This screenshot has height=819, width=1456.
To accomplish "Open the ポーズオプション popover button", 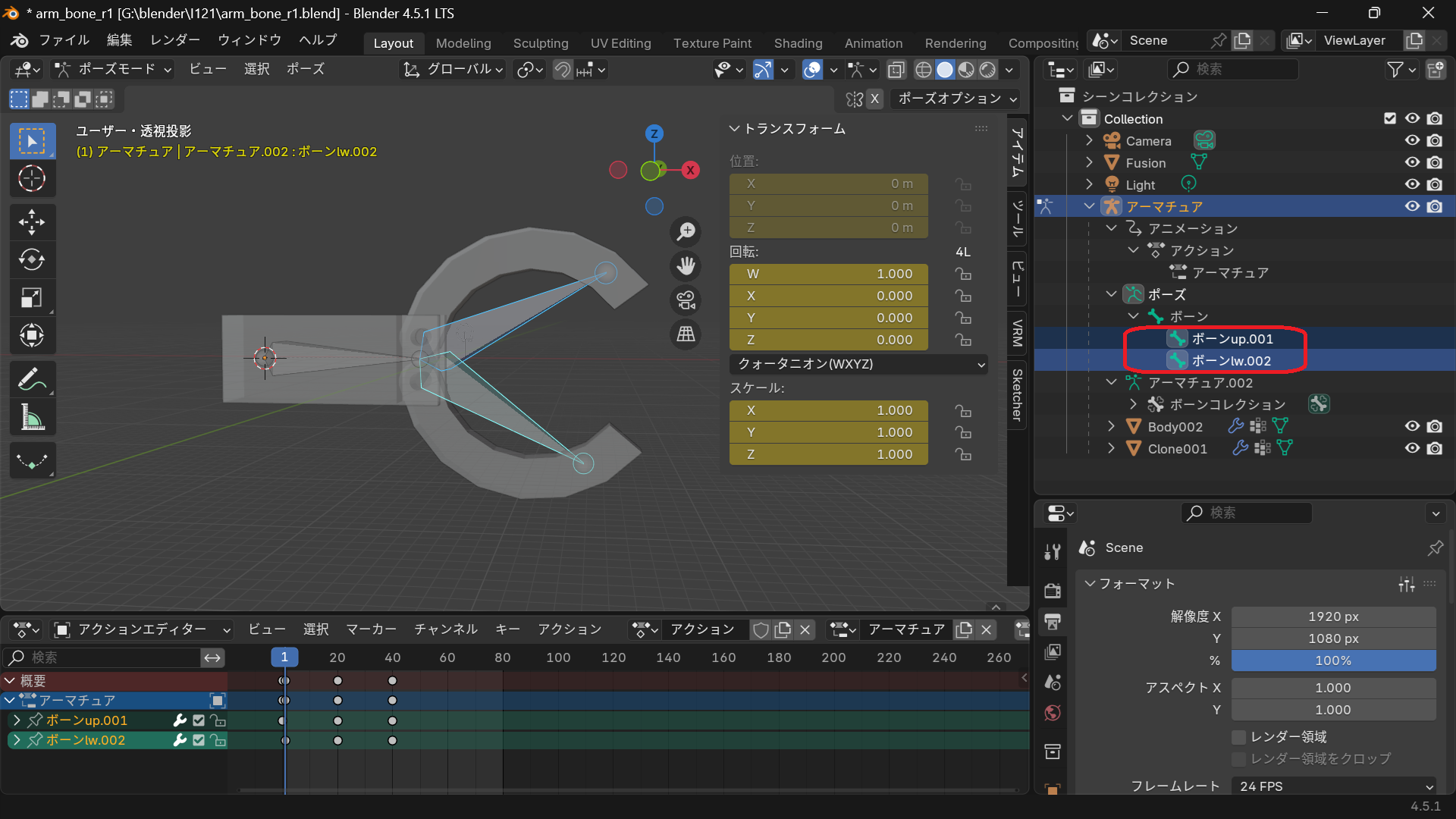I will click(957, 99).
